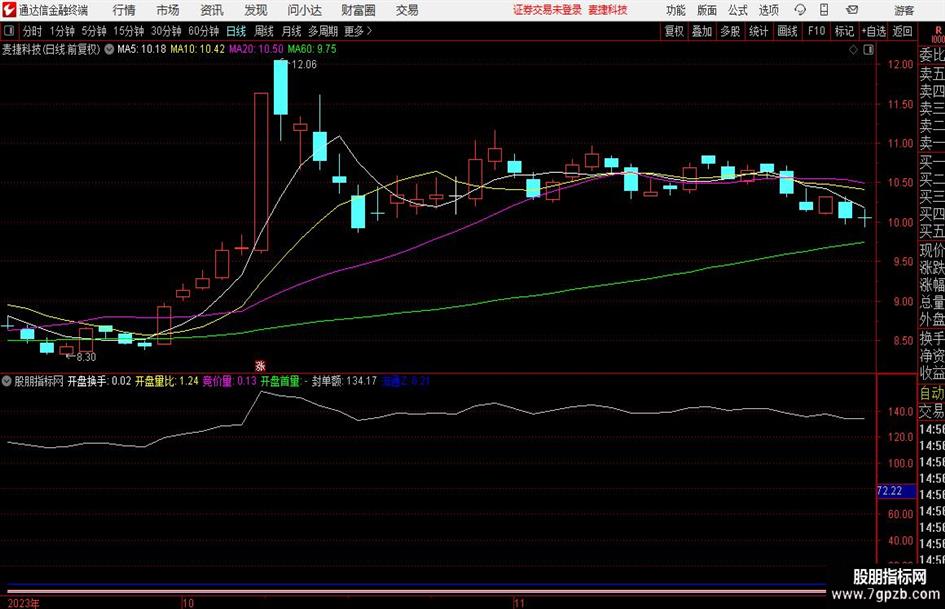The image size is (945, 609).
Task: Switch to 5分钟 period
Action: tap(93, 31)
